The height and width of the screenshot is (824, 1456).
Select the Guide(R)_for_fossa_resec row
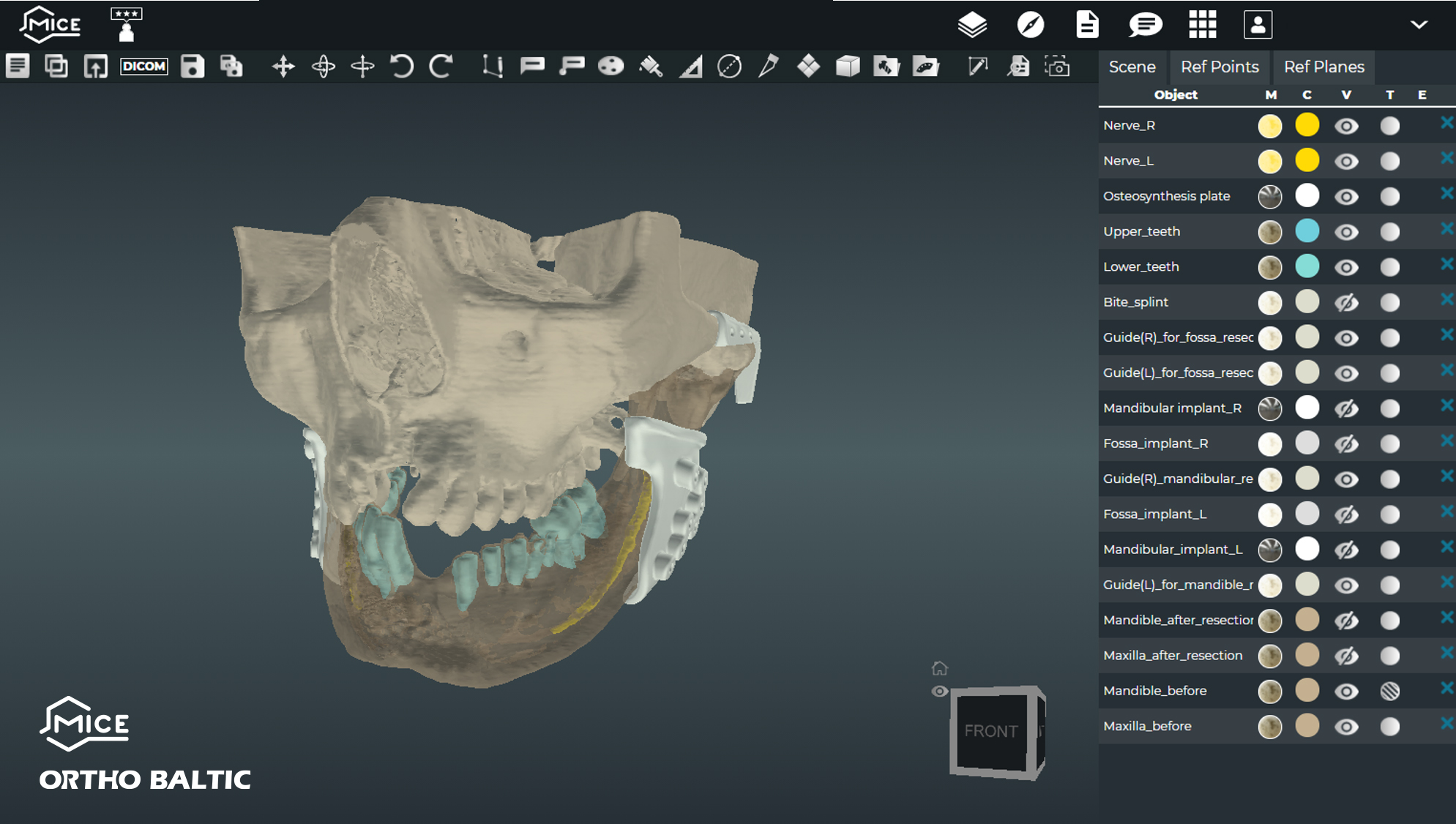[1277, 337]
